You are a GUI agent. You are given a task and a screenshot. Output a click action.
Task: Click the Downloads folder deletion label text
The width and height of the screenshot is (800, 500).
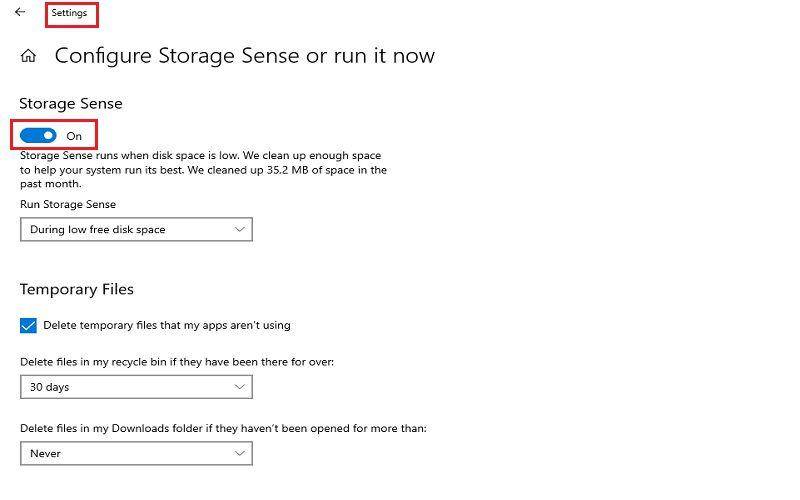point(223,429)
